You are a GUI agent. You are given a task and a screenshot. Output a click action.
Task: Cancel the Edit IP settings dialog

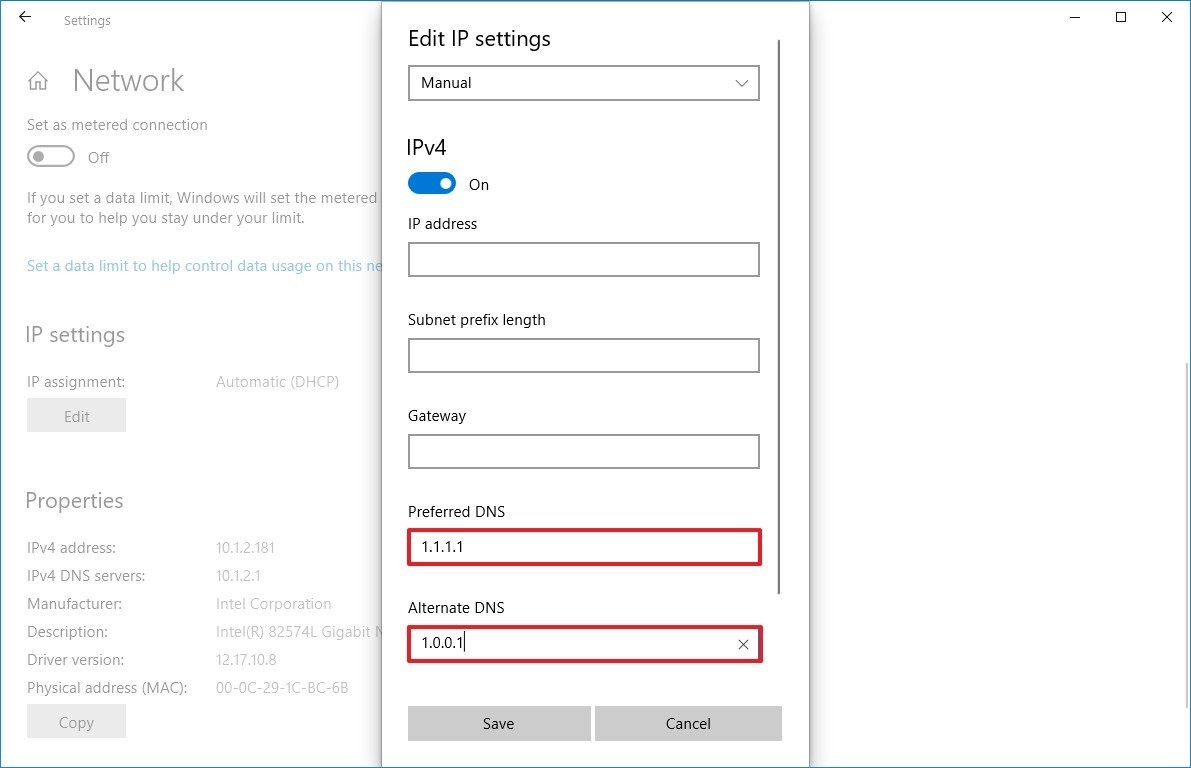tap(688, 723)
